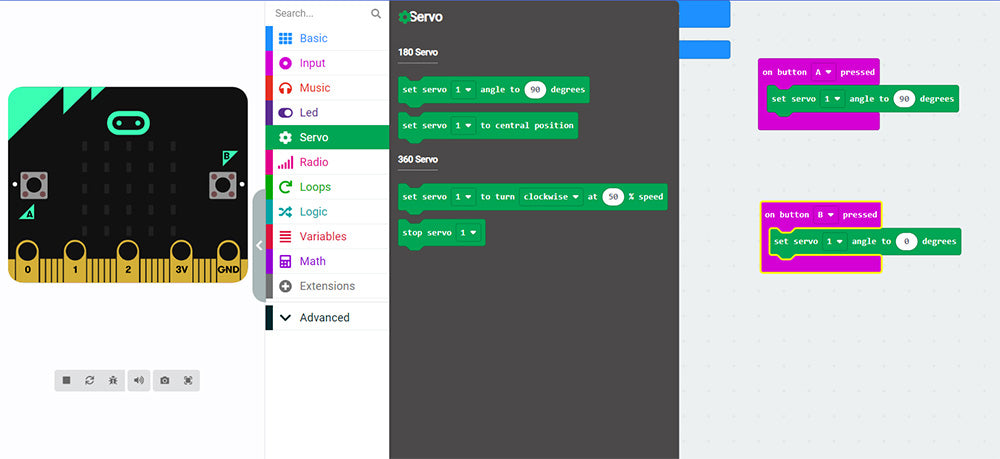
Task: Take a simulator screenshot with the camera icon
Action: [x=164, y=380]
